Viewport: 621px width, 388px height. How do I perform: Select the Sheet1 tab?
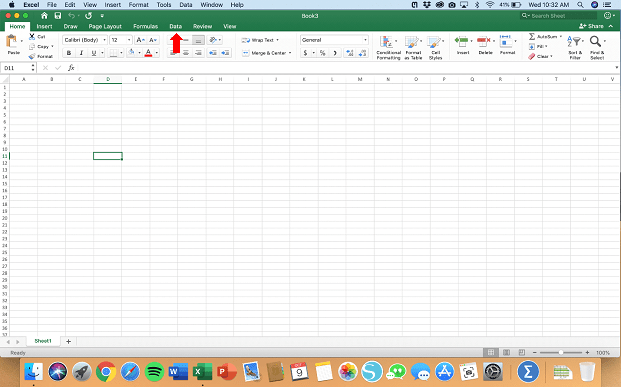pyautogui.click(x=43, y=341)
